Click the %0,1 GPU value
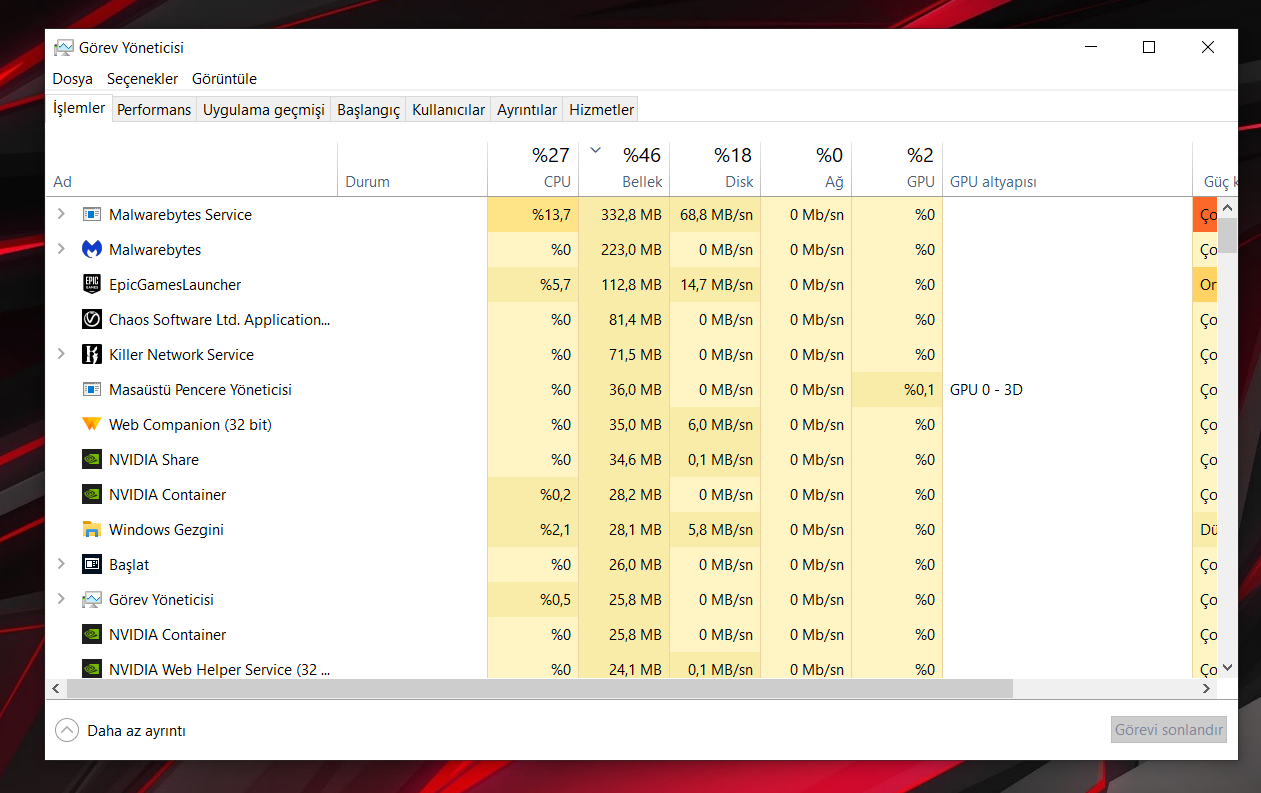The width and height of the screenshot is (1261, 793). (919, 390)
